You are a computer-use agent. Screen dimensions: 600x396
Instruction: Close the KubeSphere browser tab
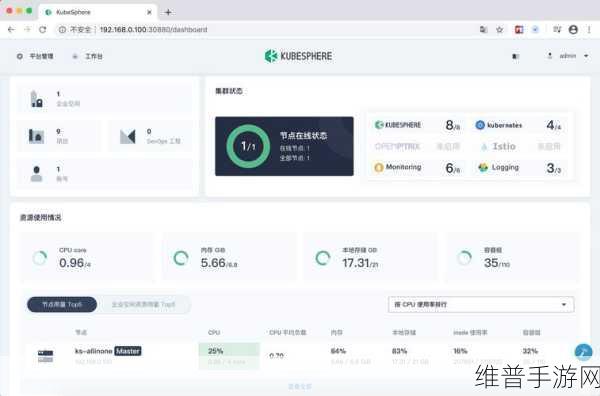coord(149,12)
